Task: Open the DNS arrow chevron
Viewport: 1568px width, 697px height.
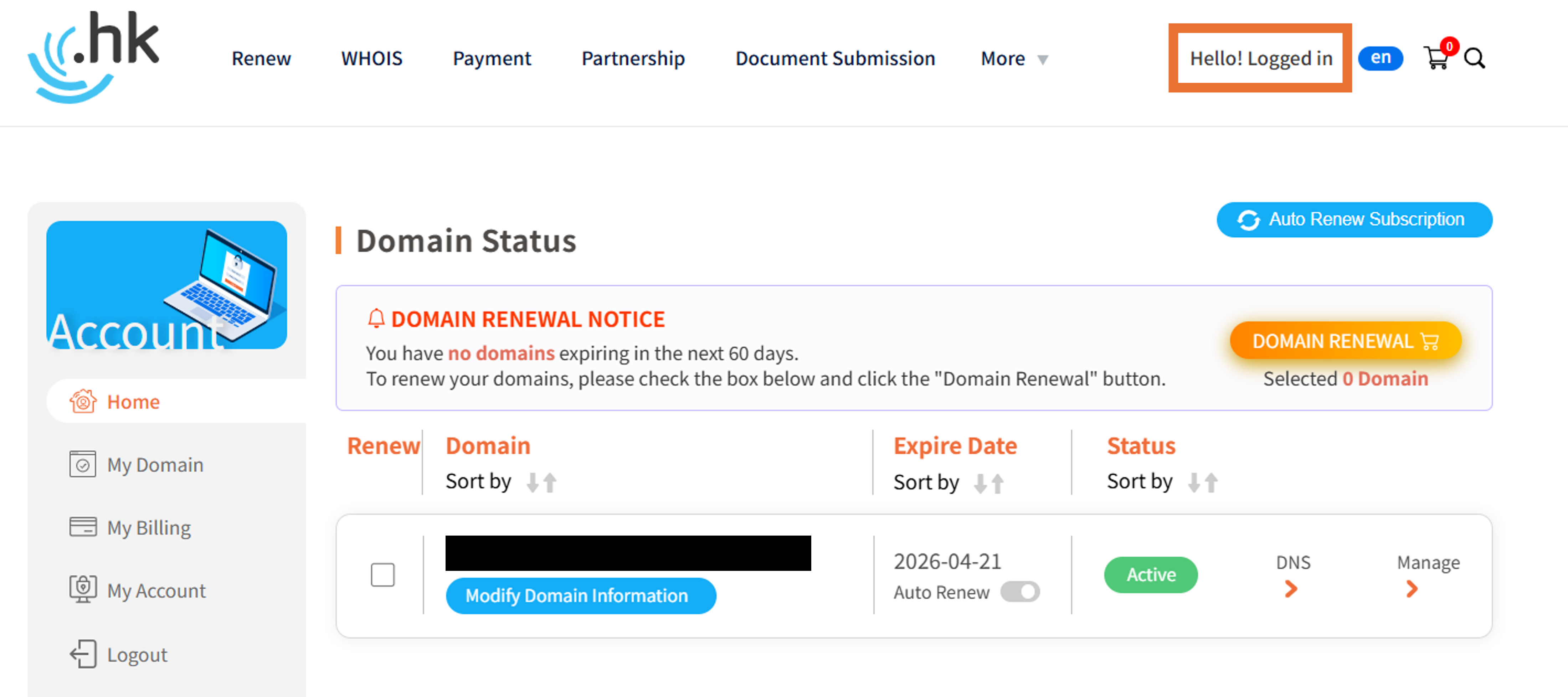Action: (1291, 589)
